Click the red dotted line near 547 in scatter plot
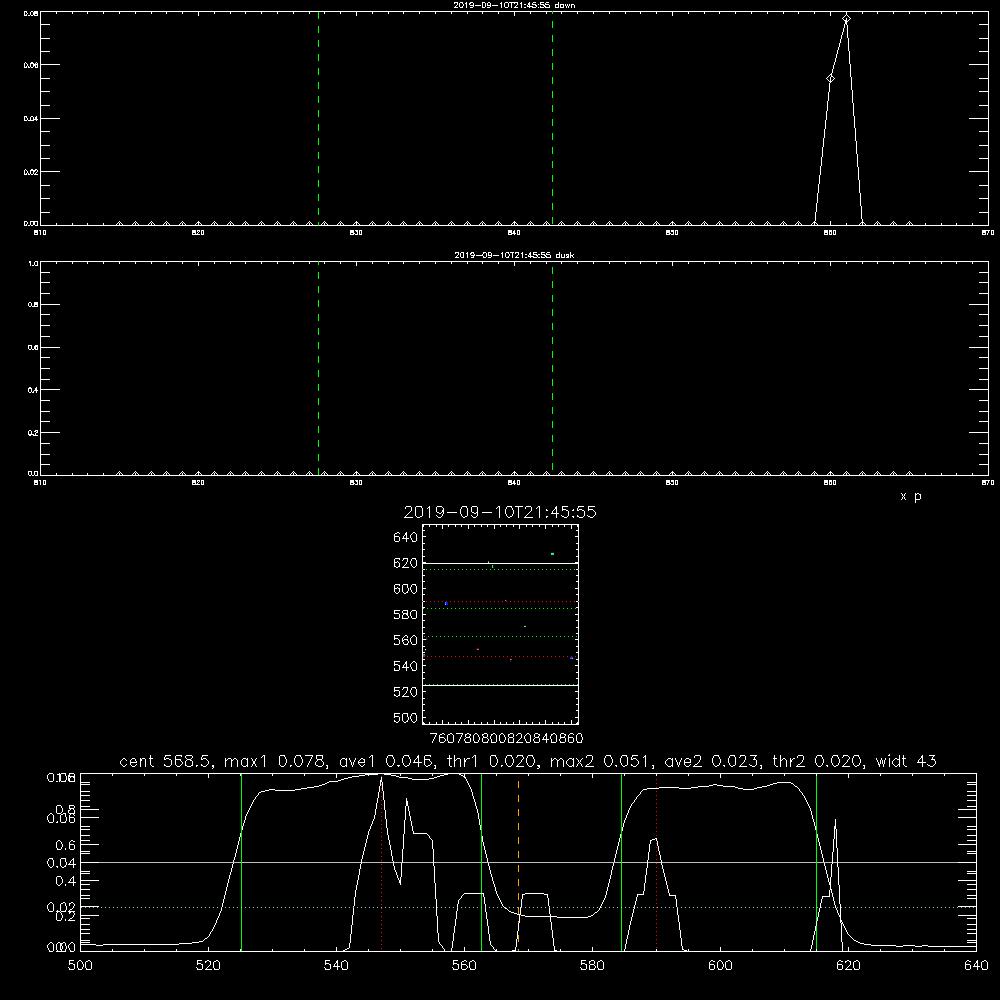Screen dimensions: 1000x1000 point(501,656)
